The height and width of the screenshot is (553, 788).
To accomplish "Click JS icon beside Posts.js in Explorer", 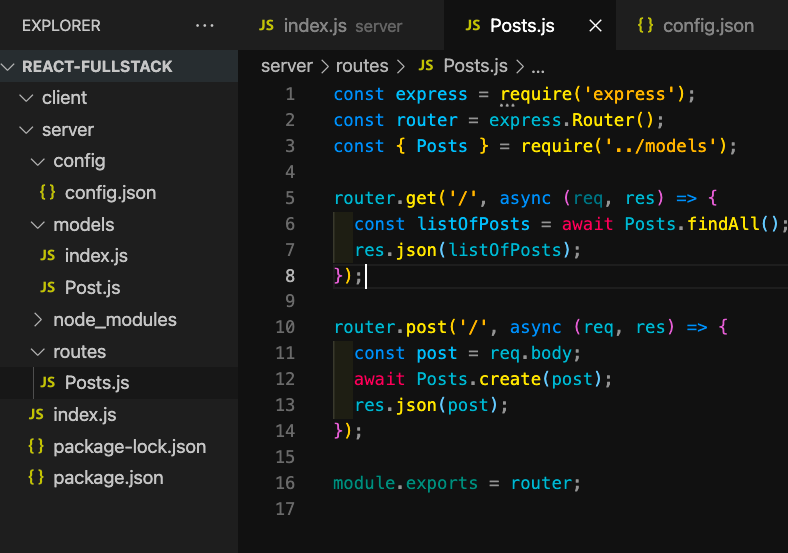I will point(48,383).
